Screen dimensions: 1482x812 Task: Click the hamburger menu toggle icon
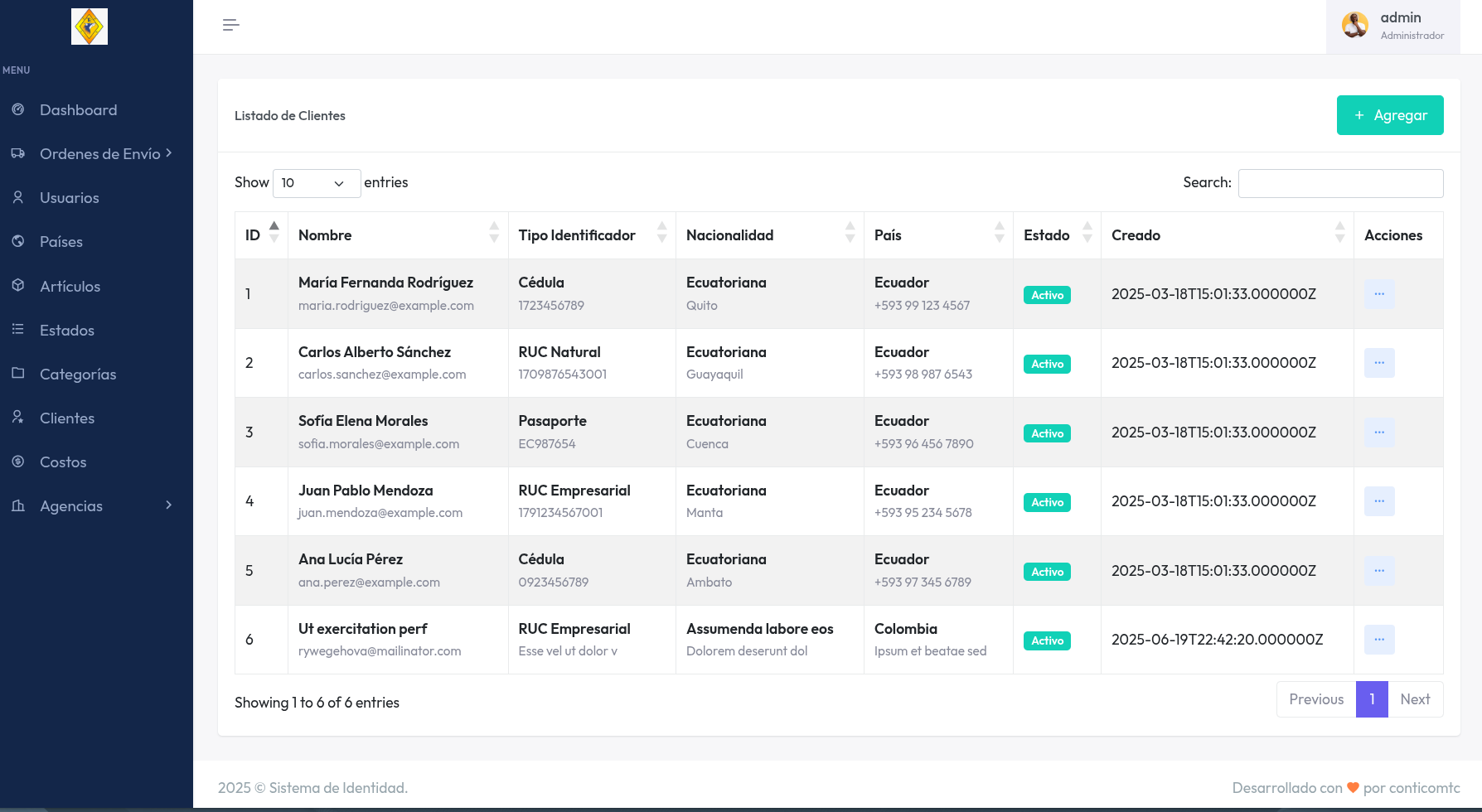(230, 25)
